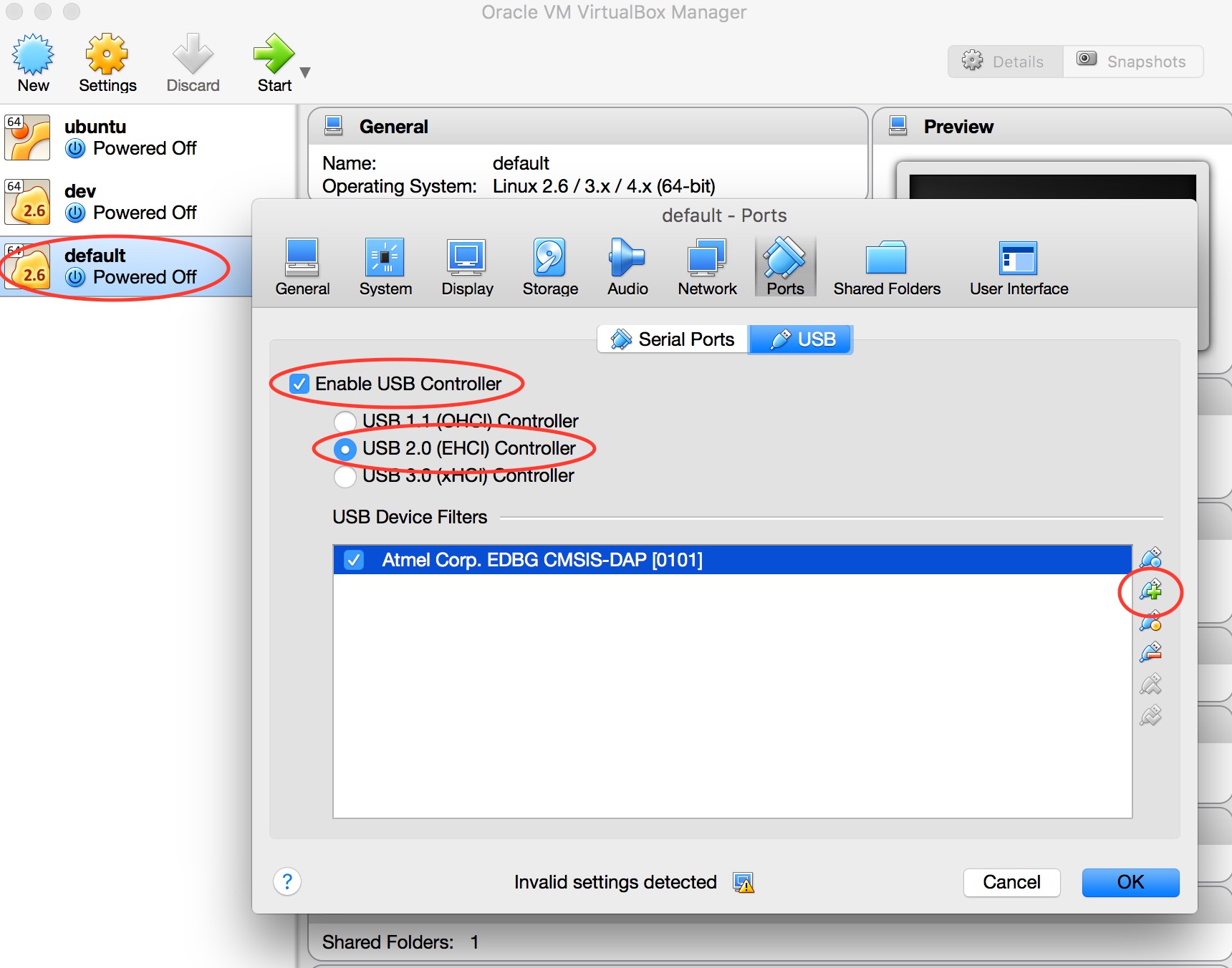
Task: Open the Storage settings page
Action: click(549, 265)
